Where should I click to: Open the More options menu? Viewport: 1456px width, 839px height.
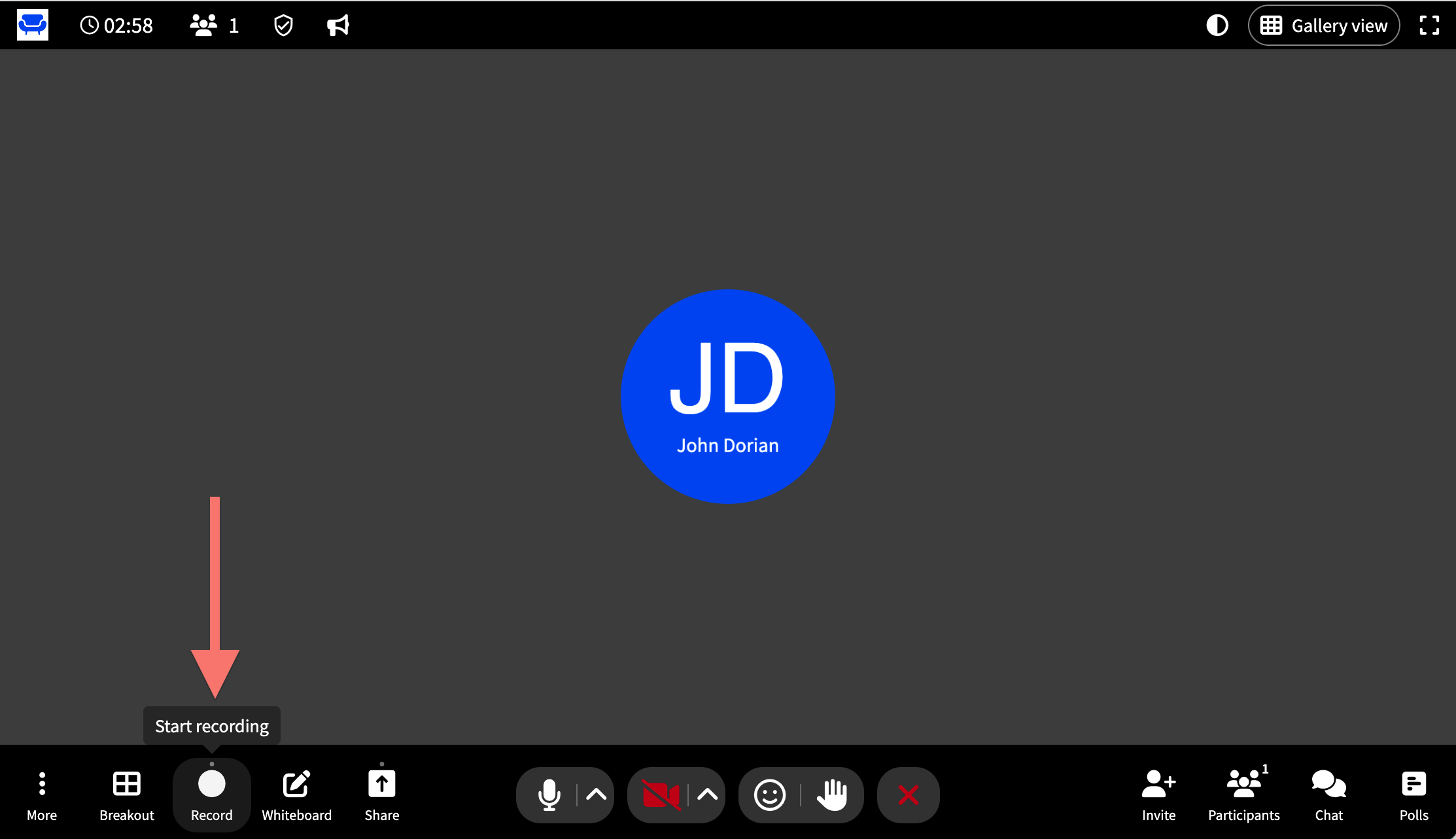point(42,794)
